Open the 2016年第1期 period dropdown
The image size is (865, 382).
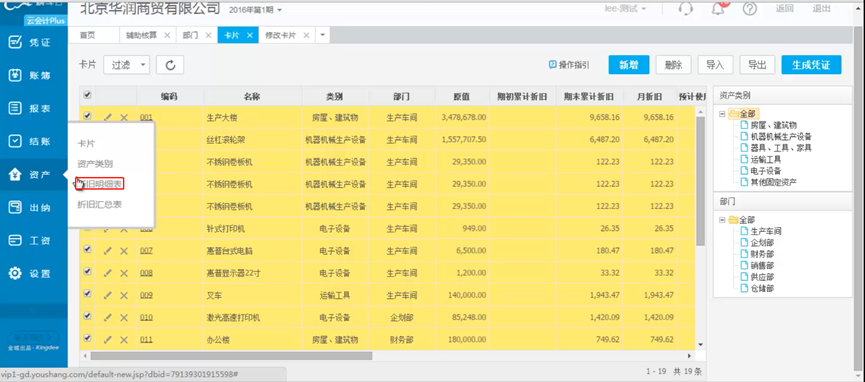pyautogui.click(x=254, y=10)
